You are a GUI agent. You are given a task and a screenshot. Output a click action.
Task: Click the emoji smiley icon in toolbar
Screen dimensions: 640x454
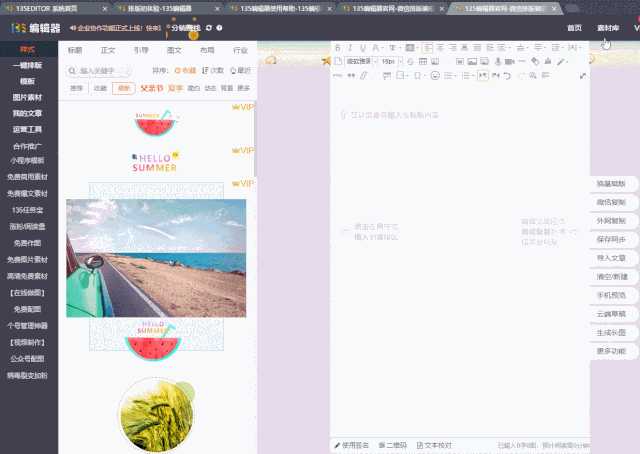pos(435,76)
